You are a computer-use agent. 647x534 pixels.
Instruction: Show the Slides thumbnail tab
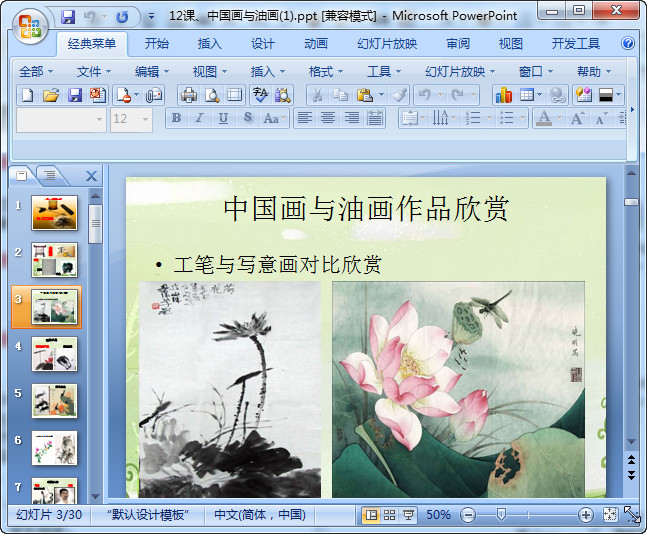(x=21, y=175)
